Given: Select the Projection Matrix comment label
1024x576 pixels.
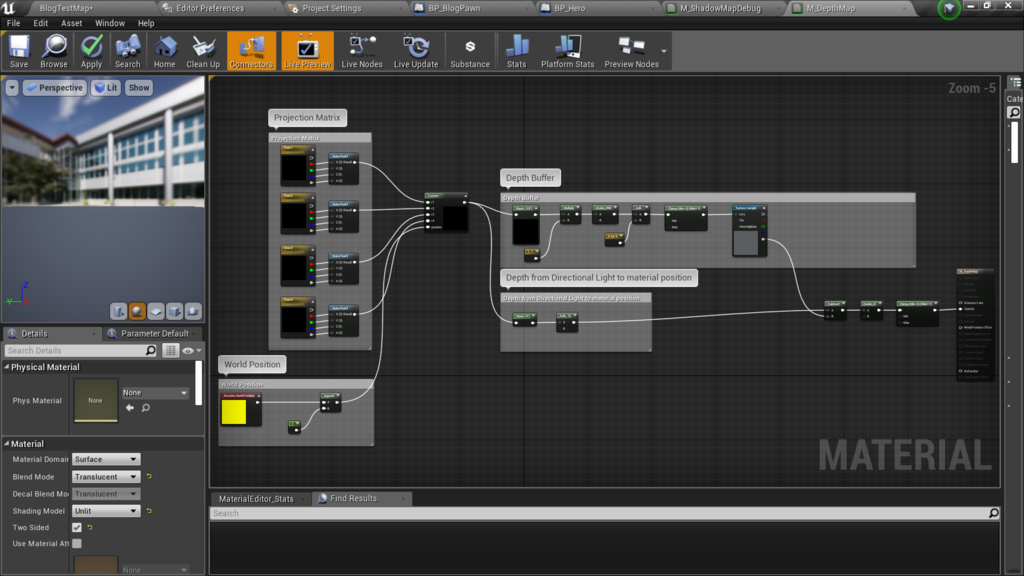Looking at the screenshot, I should click(307, 118).
